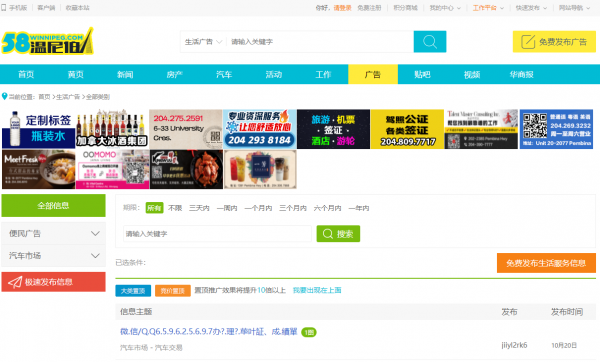600x362 pixels.
Task: Select the 所有 time filter
Action: click(154, 208)
